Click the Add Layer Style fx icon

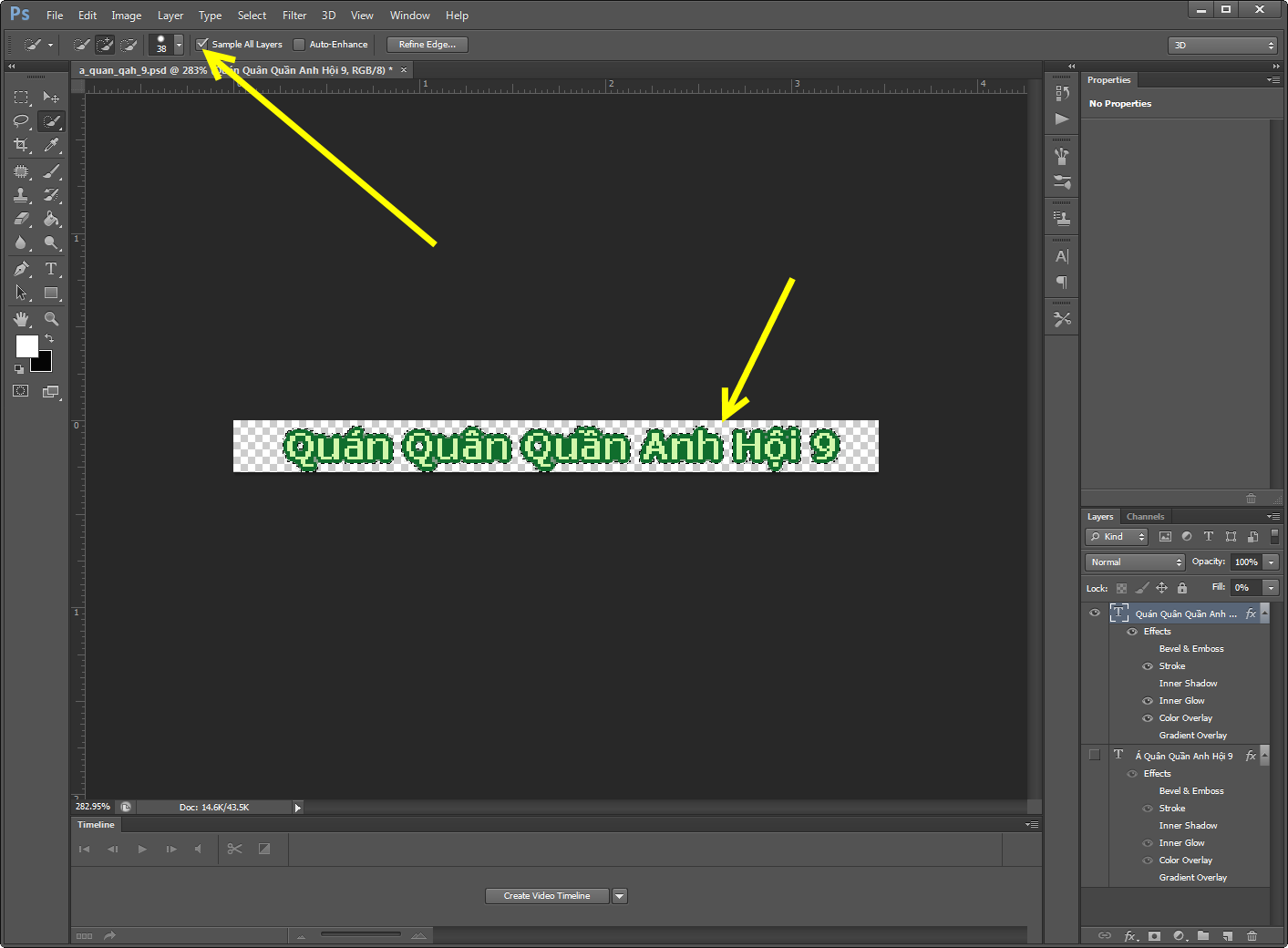tap(1130, 935)
